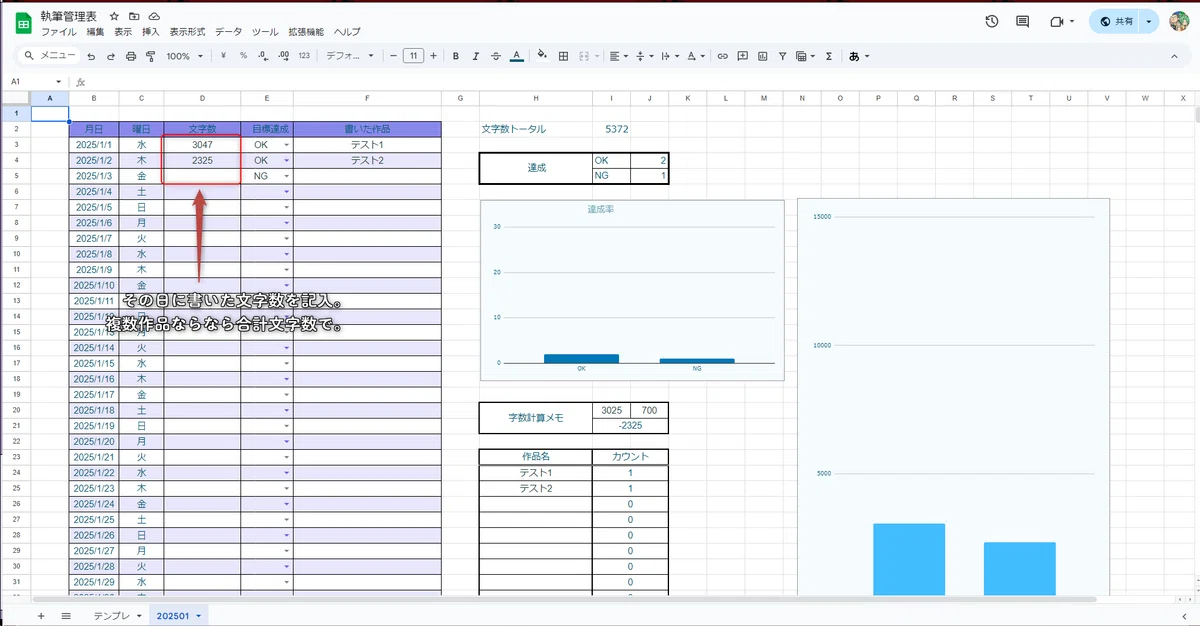Screen dimensions: 1200x626
Task: Open more number formats 123
Action: (x=304, y=56)
